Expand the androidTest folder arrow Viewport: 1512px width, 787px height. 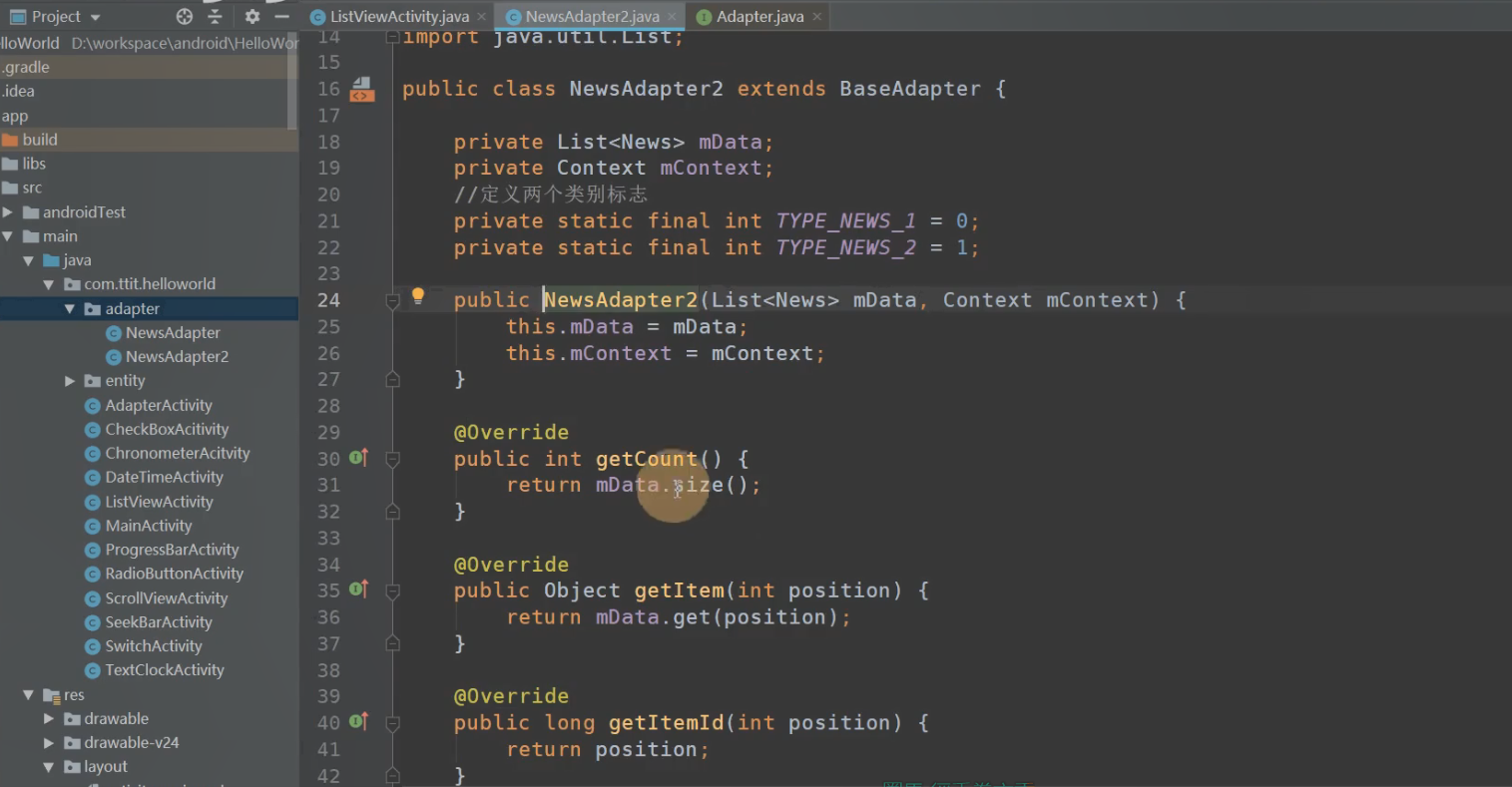[8, 212]
